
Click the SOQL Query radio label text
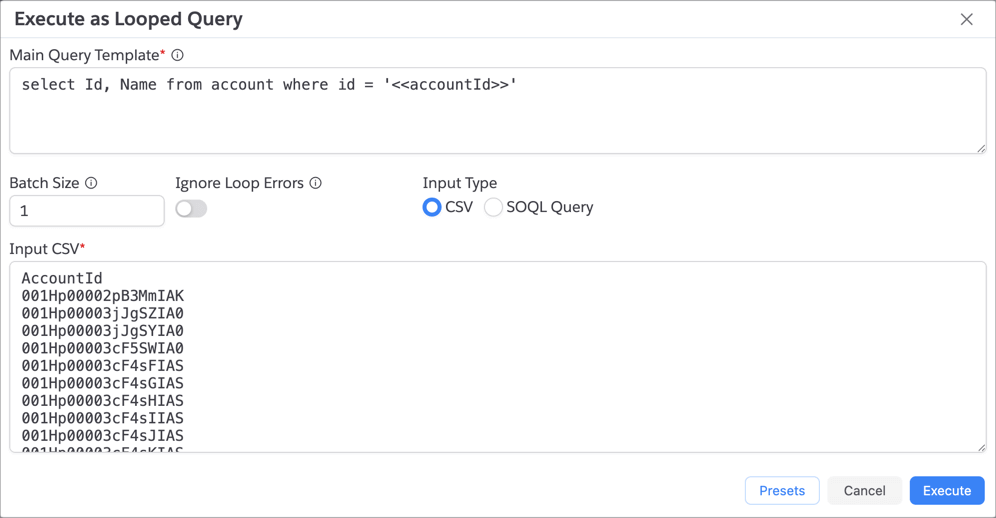tap(549, 207)
